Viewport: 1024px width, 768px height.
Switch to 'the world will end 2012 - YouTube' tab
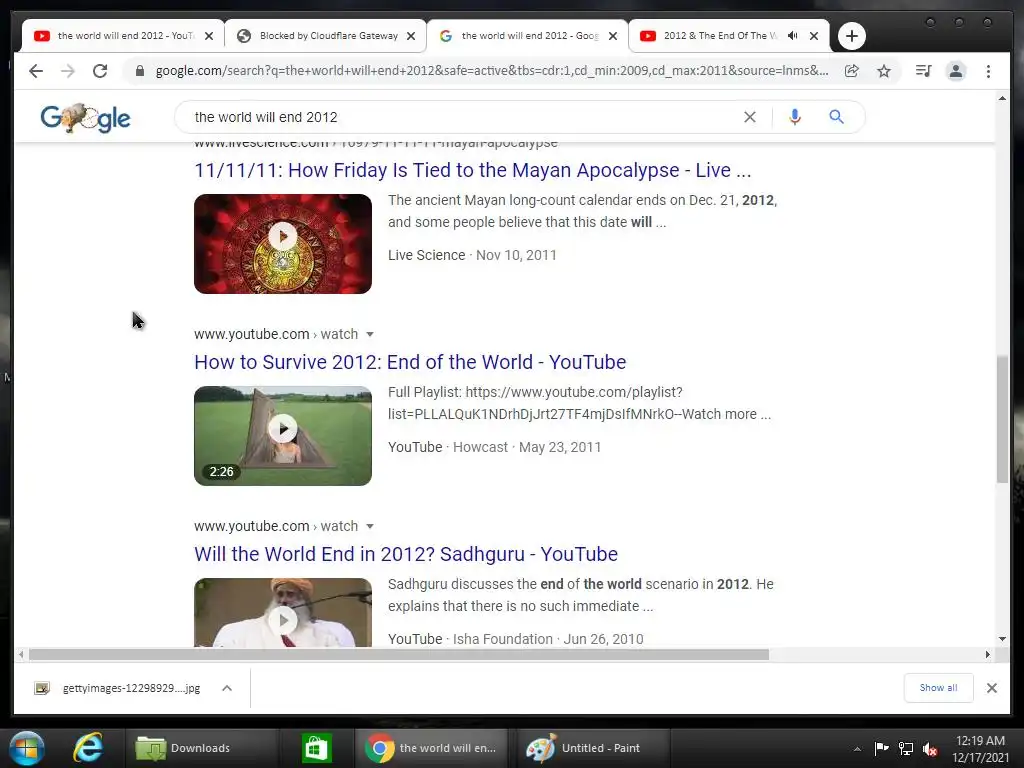[125, 36]
